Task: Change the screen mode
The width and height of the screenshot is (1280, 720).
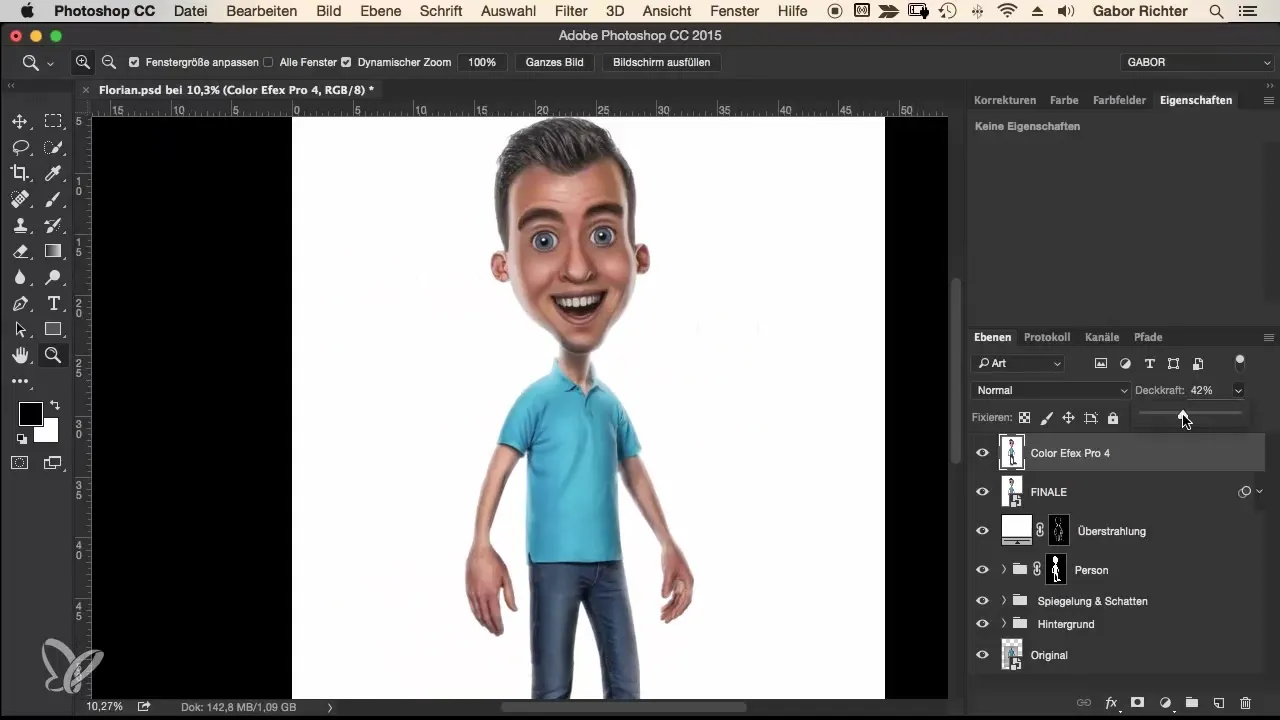Action: click(53, 463)
